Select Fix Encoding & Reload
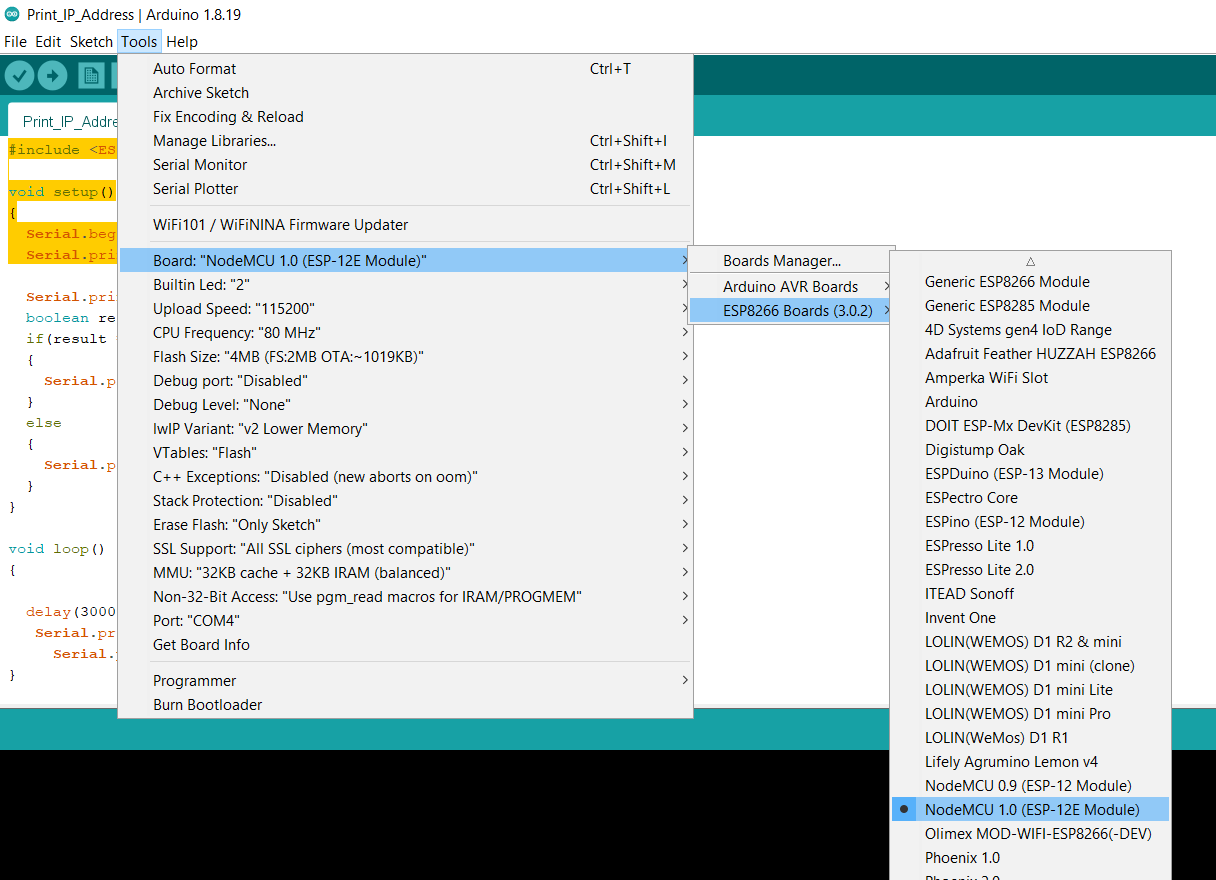The width and height of the screenshot is (1216, 880). click(405, 117)
